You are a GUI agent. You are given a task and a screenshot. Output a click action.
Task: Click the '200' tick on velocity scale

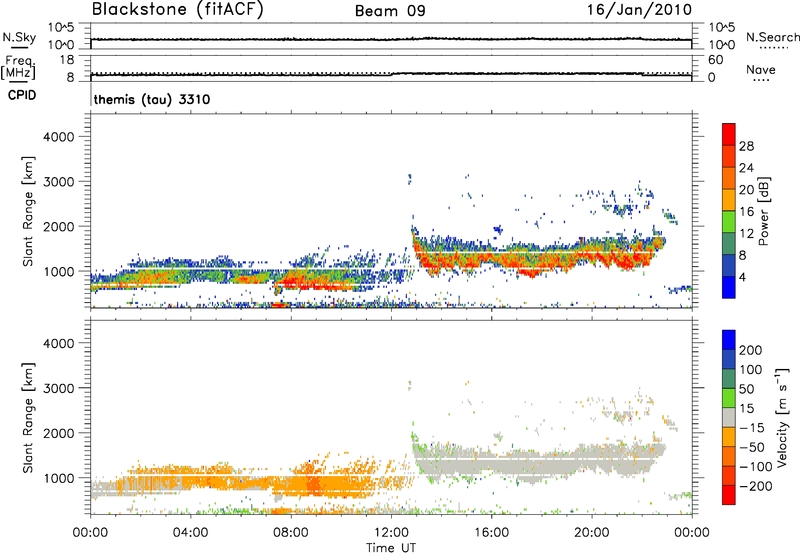click(x=751, y=350)
